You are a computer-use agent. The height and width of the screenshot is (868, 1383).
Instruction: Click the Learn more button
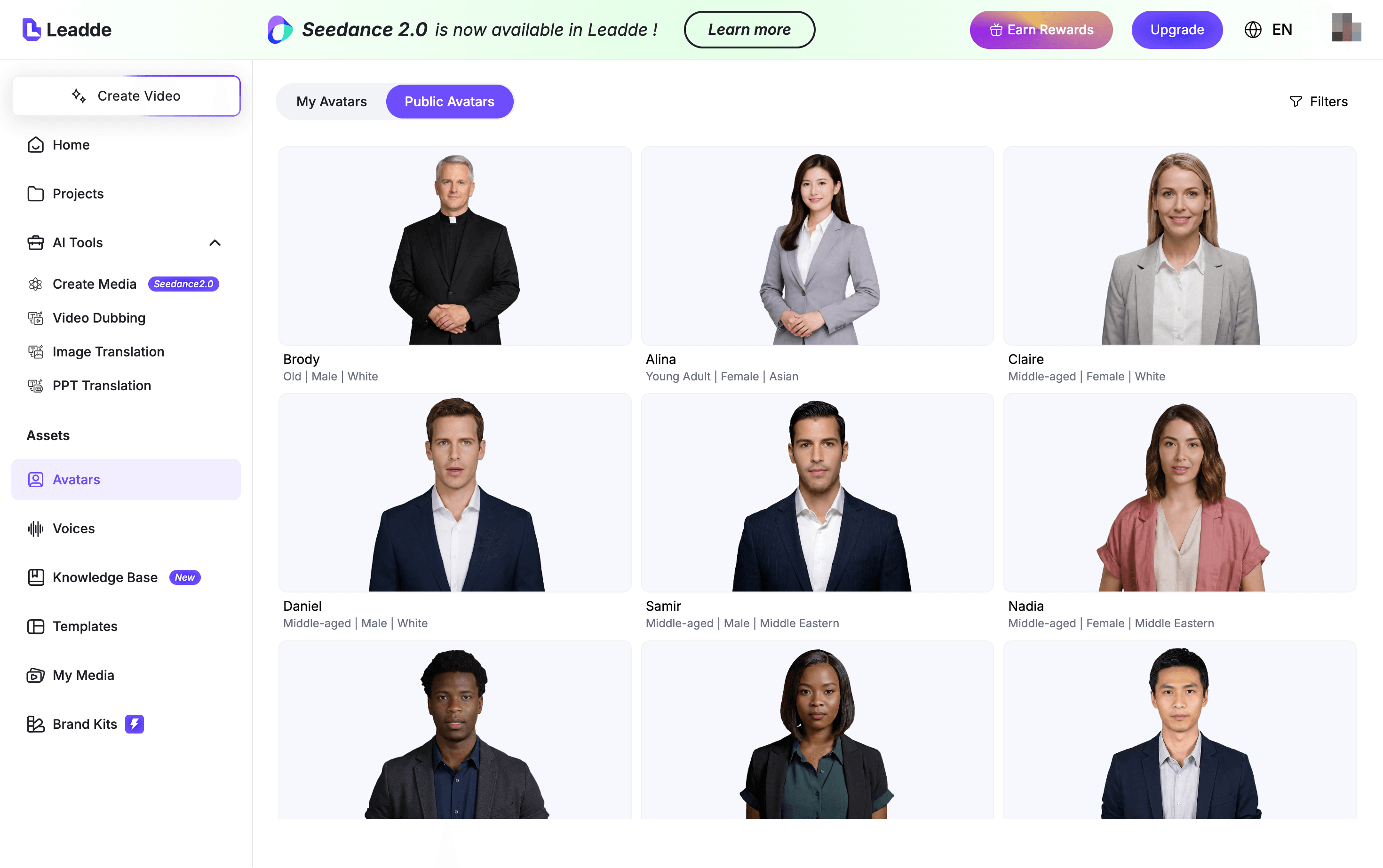tap(749, 29)
